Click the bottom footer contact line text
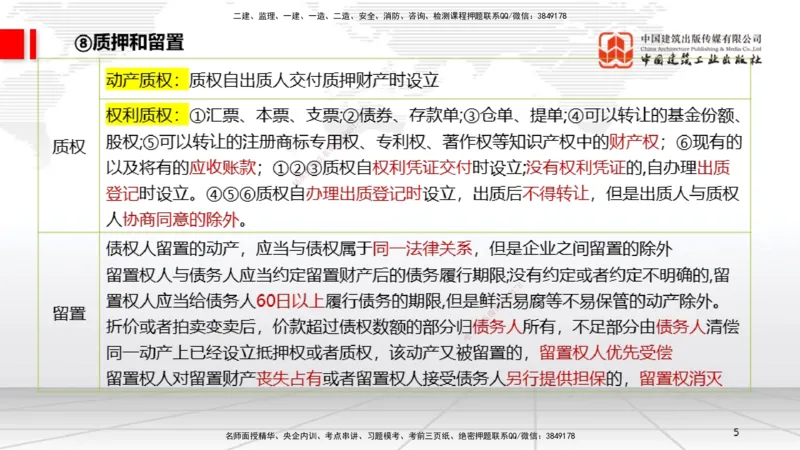 pos(400,436)
